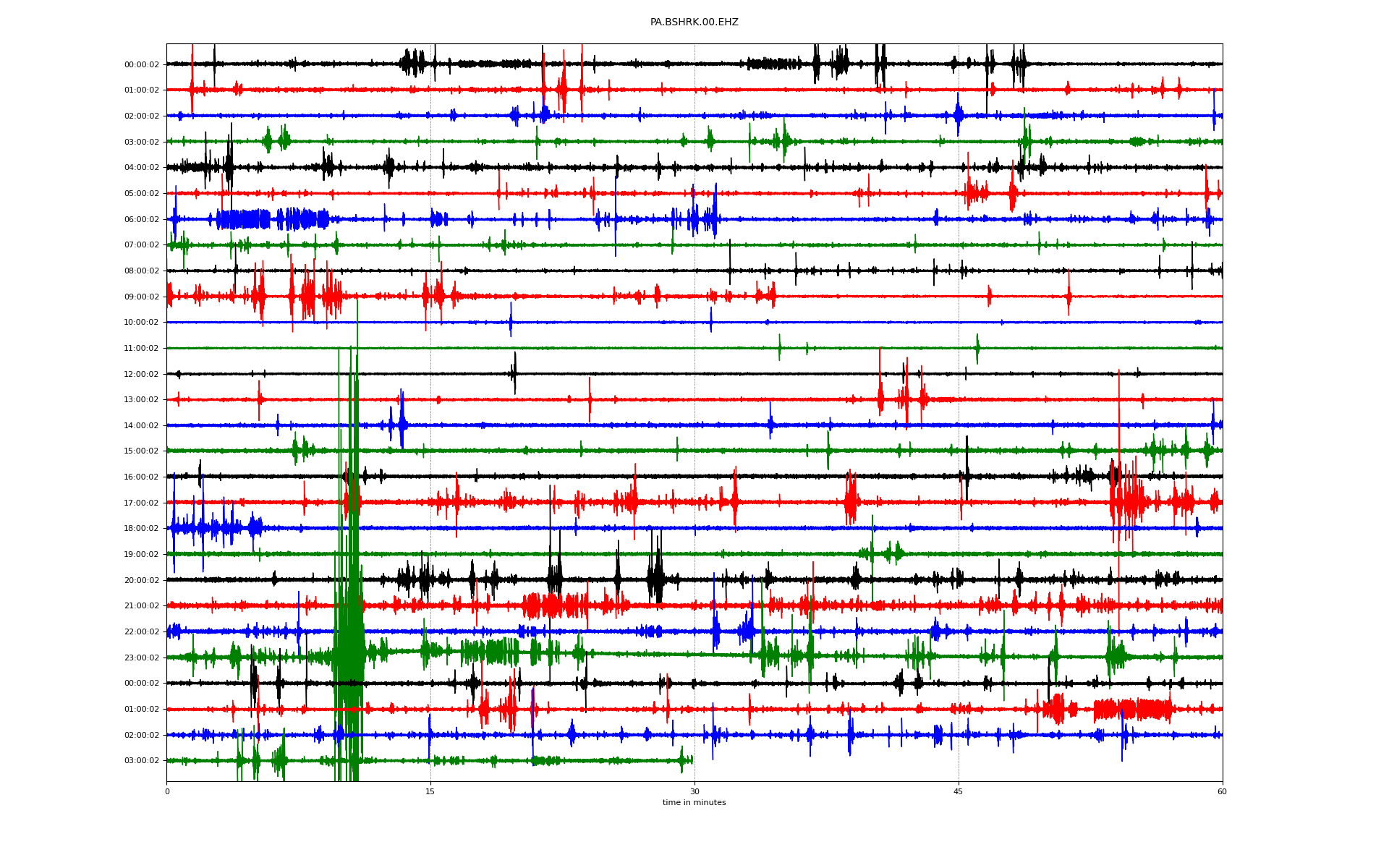Image resolution: width=1389 pixels, height=868 pixels.
Task: Click the 04:00:02 trace time label
Action: (x=141, y=168)
